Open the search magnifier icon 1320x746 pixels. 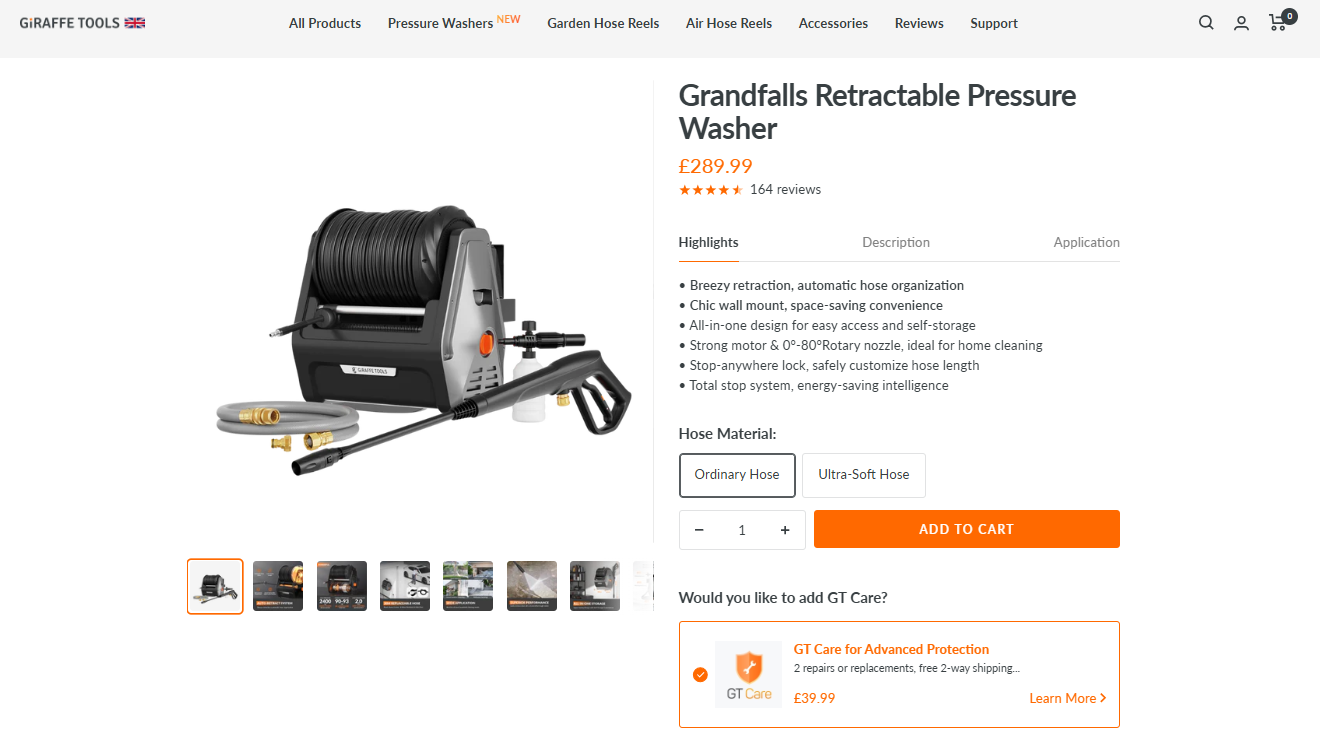coord(1206,23)
